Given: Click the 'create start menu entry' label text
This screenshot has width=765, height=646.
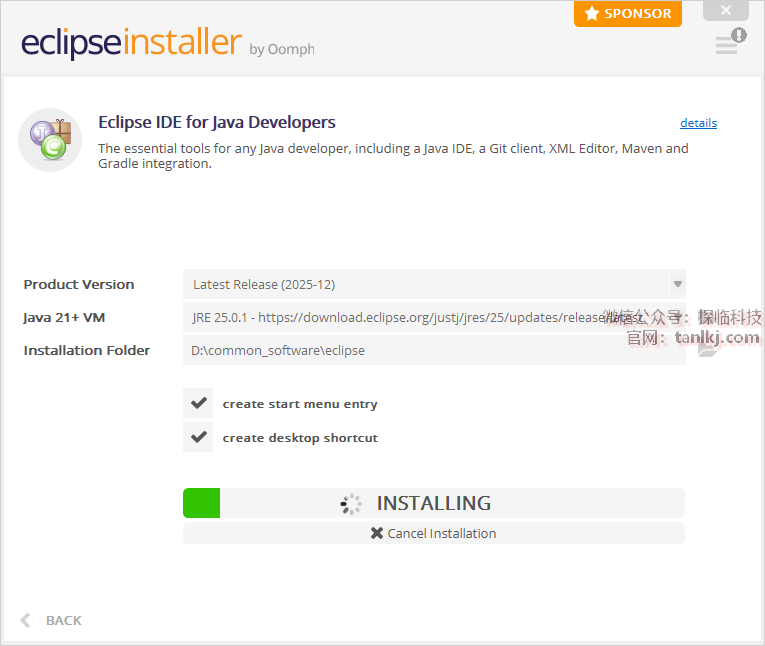Looking at the screenshot, I should [x=300, y=404].
